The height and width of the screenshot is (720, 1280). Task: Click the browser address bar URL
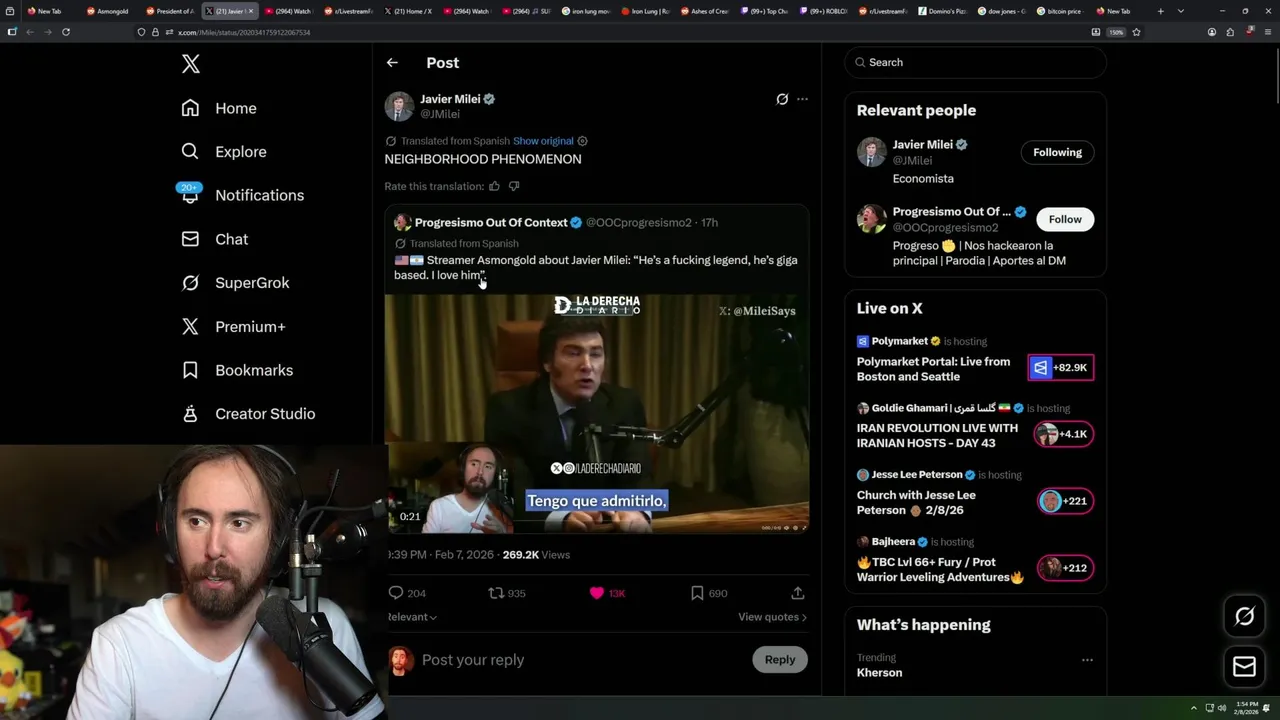coord(244,32)
